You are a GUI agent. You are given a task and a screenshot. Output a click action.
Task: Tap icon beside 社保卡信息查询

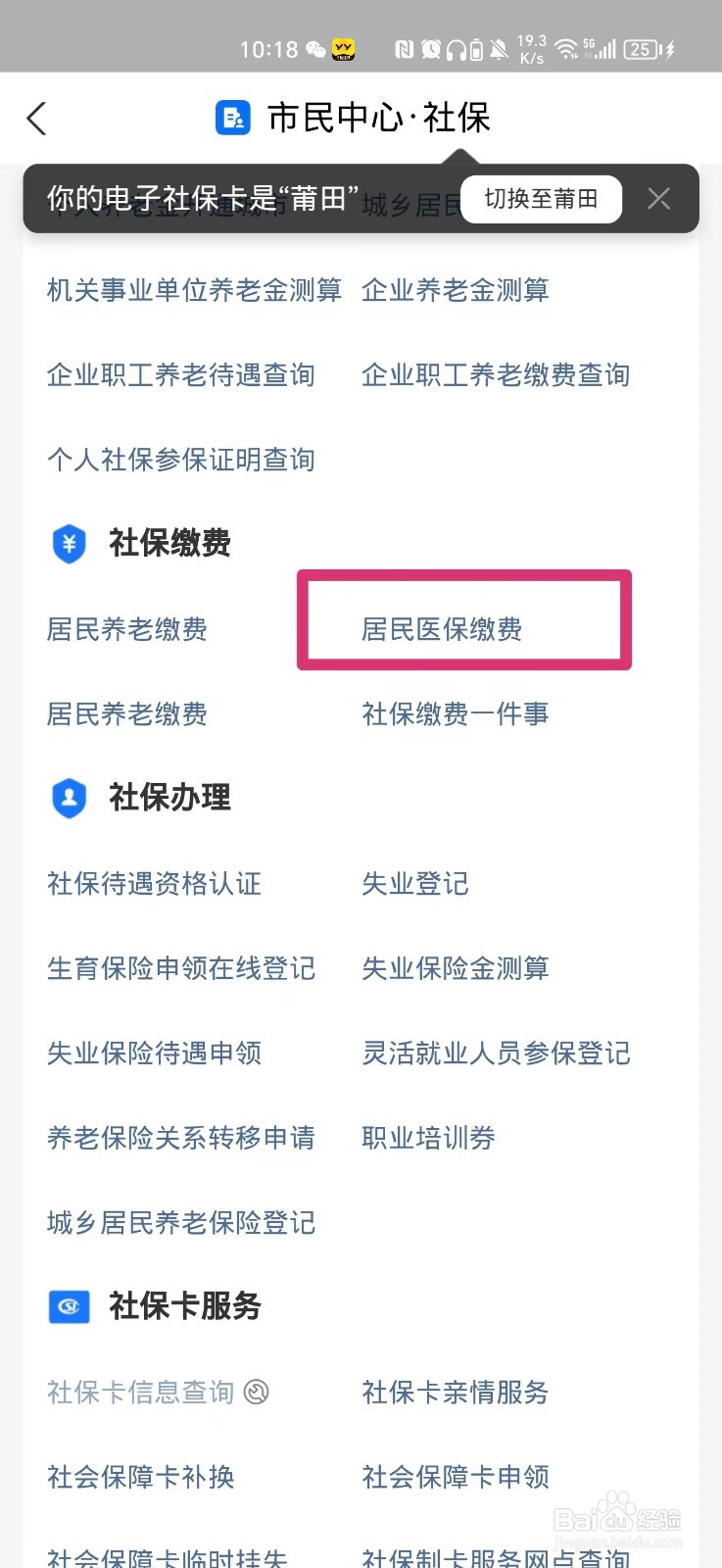coord(257,1392)
